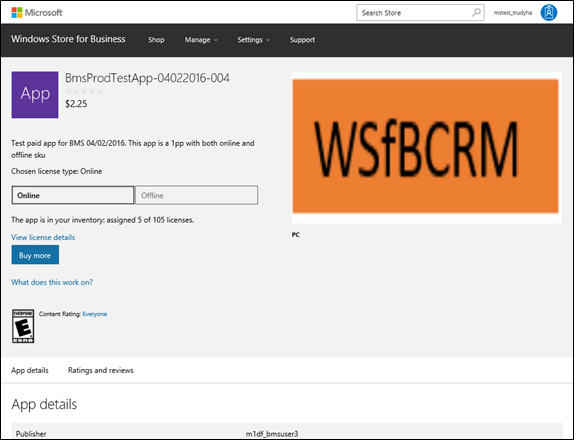
Task: Click the Everyone content rating link
Action: tap(95, 314)
